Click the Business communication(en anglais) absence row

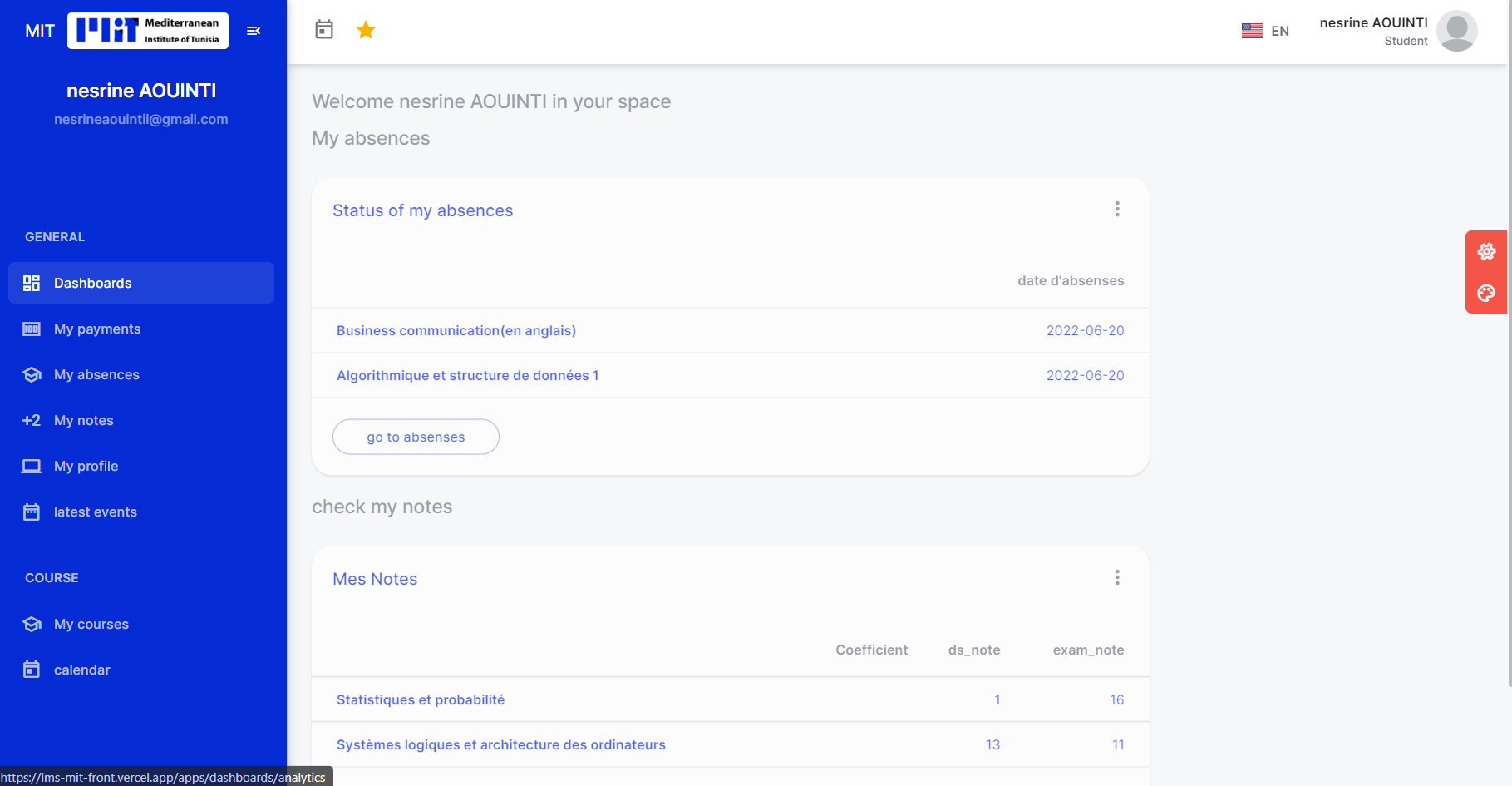[456, 330]
